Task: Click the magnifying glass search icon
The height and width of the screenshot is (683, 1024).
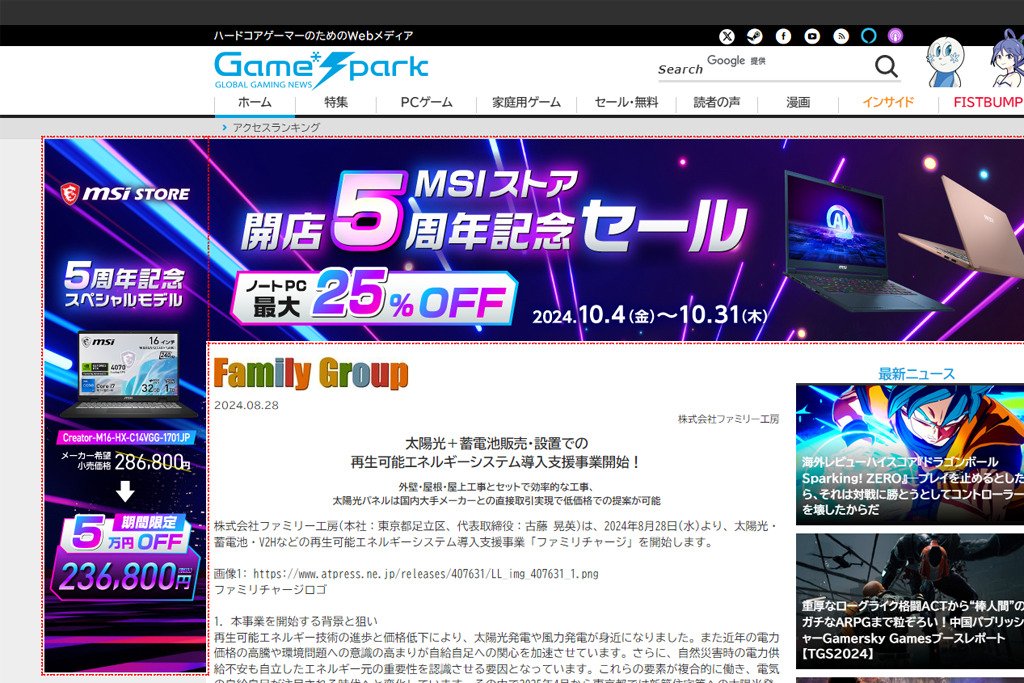Action: click(x=886, y=66)
